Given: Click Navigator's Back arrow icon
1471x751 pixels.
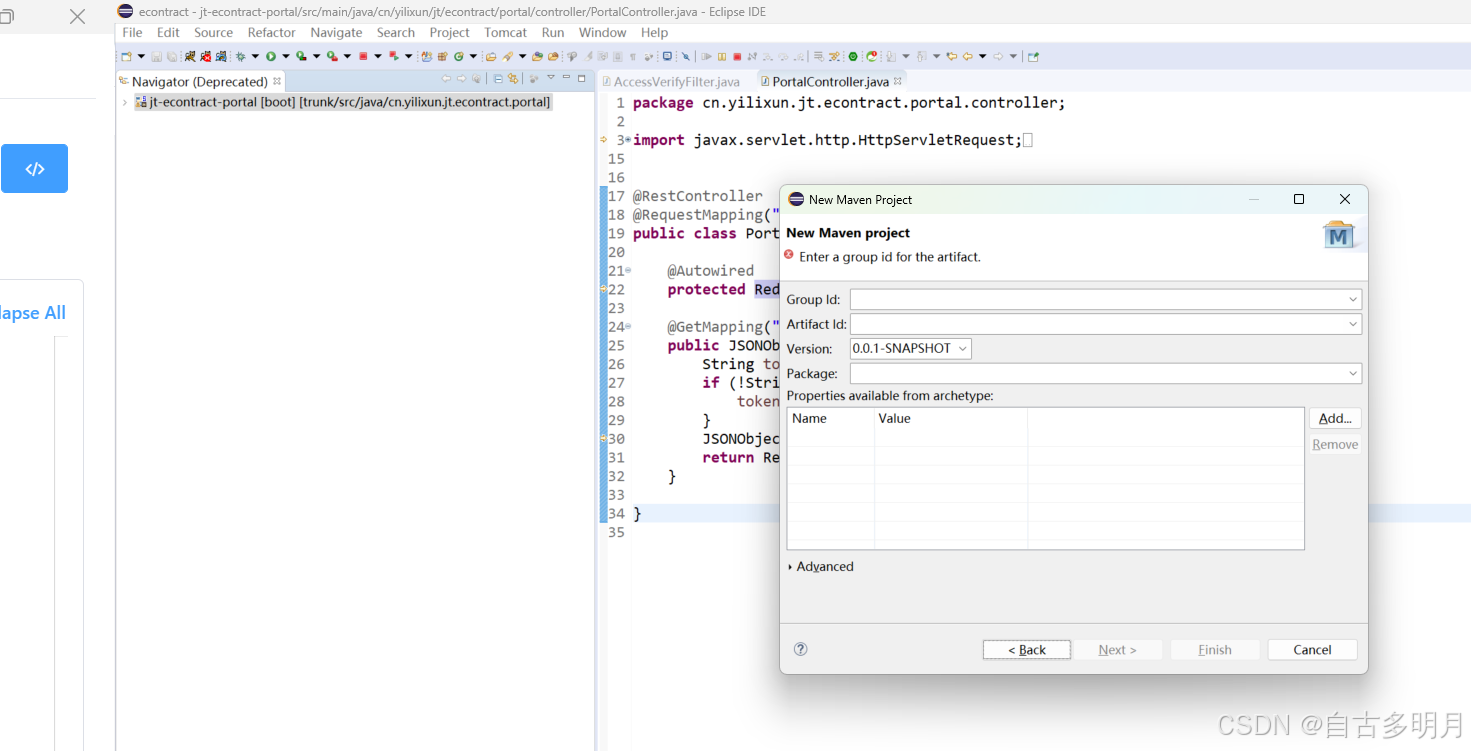Looking at the screenshot, I should (x=446, y=78).
